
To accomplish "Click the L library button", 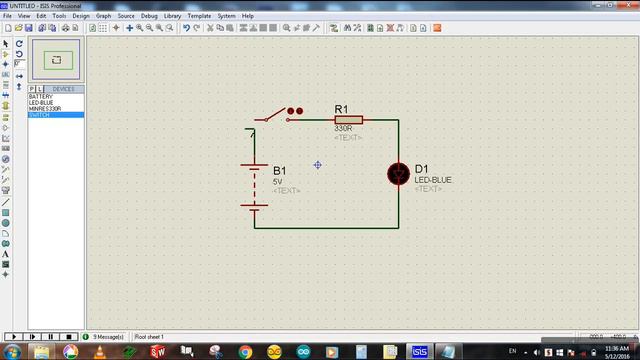I will click(x=40, y=89).
